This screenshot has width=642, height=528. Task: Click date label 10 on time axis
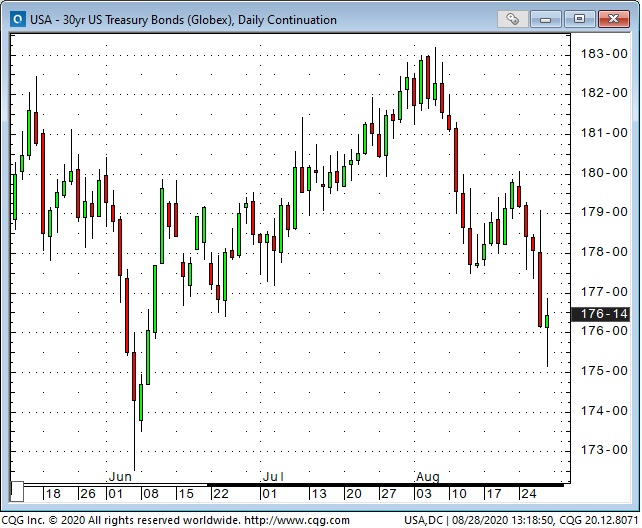459,494
